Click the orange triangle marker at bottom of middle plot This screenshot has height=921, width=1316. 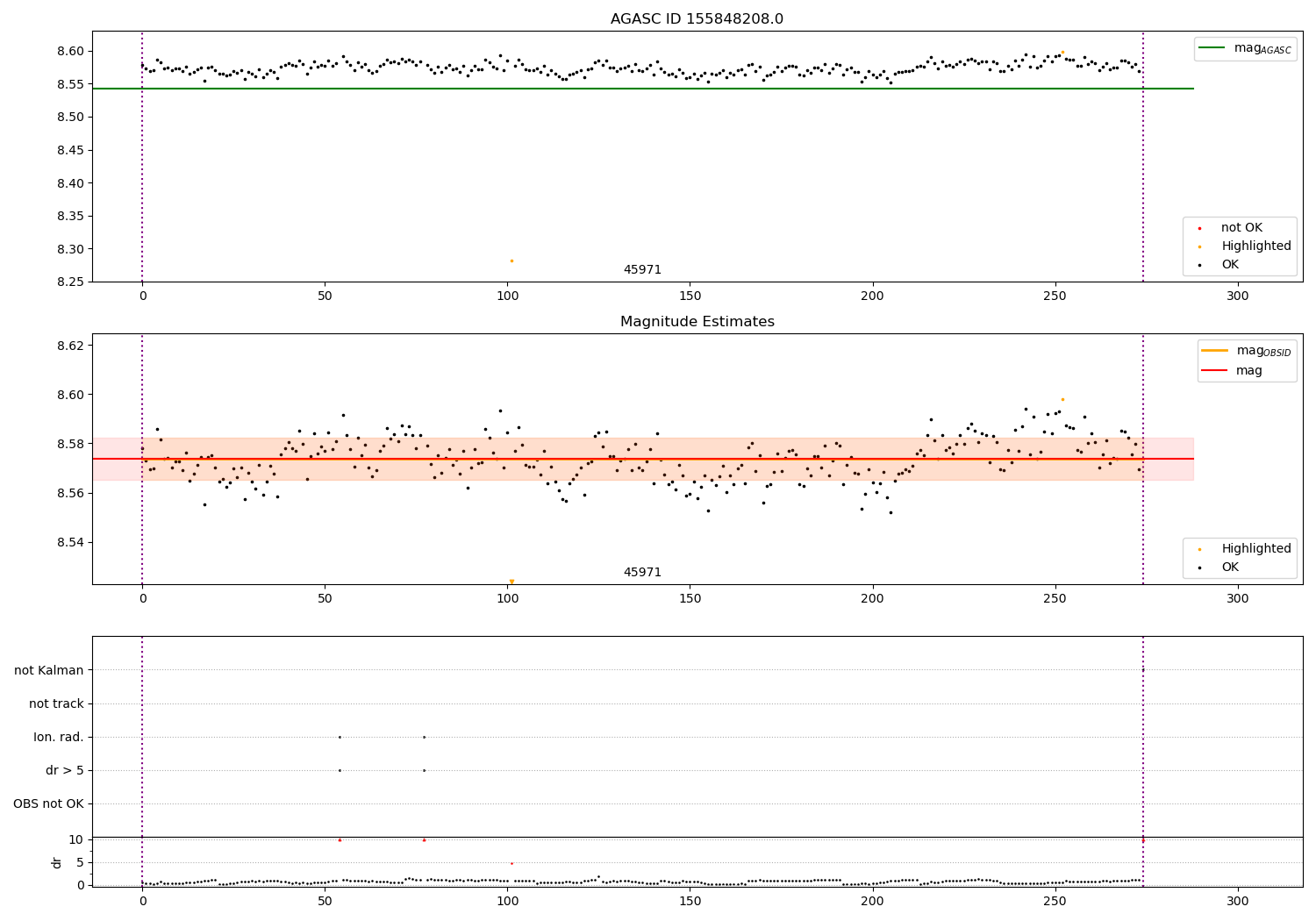click(511, 582)
